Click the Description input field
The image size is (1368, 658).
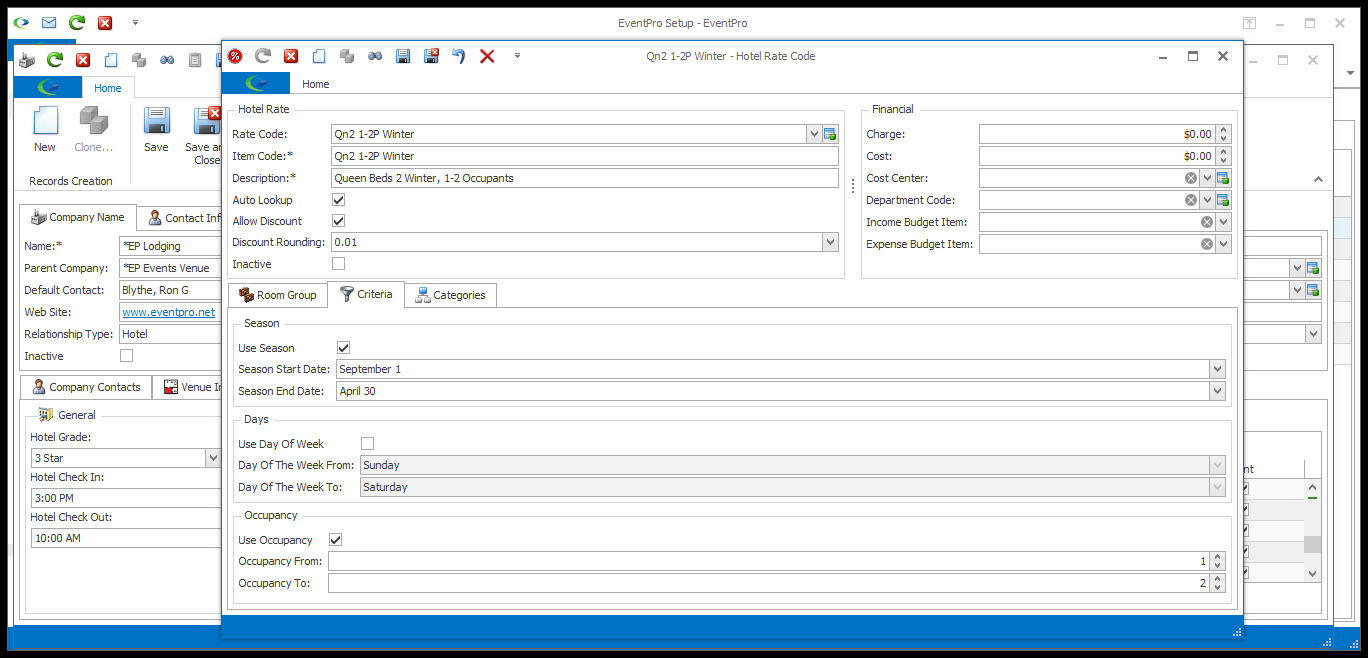tap(585, 178)
